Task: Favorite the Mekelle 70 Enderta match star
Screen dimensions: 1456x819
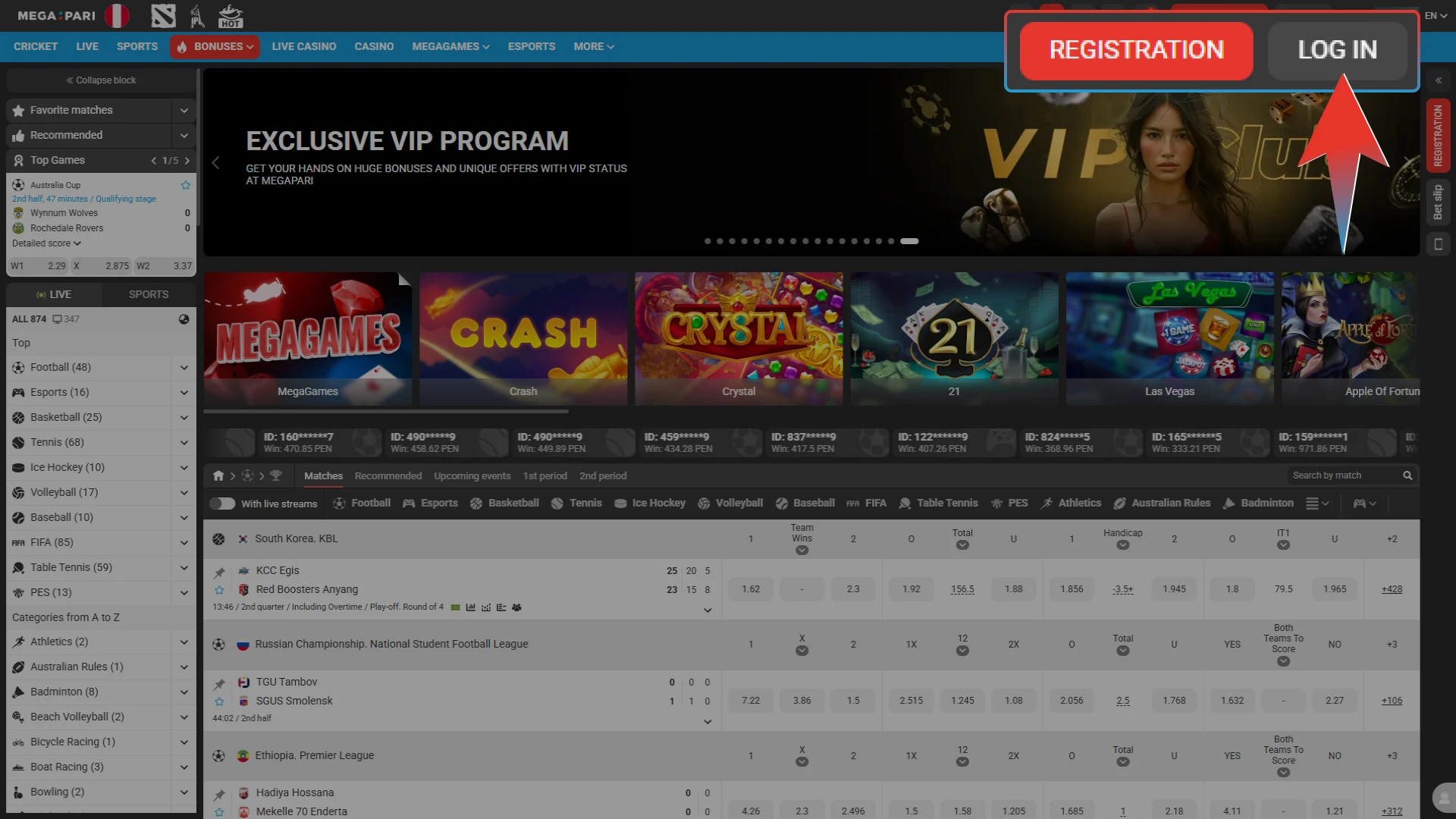Action: [x=219, y=812]
